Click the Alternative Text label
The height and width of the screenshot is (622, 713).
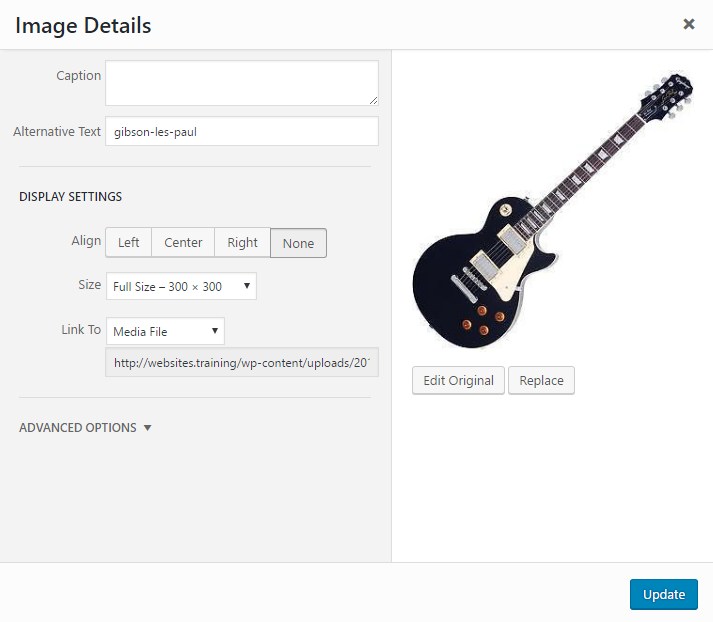pos(57,131)
